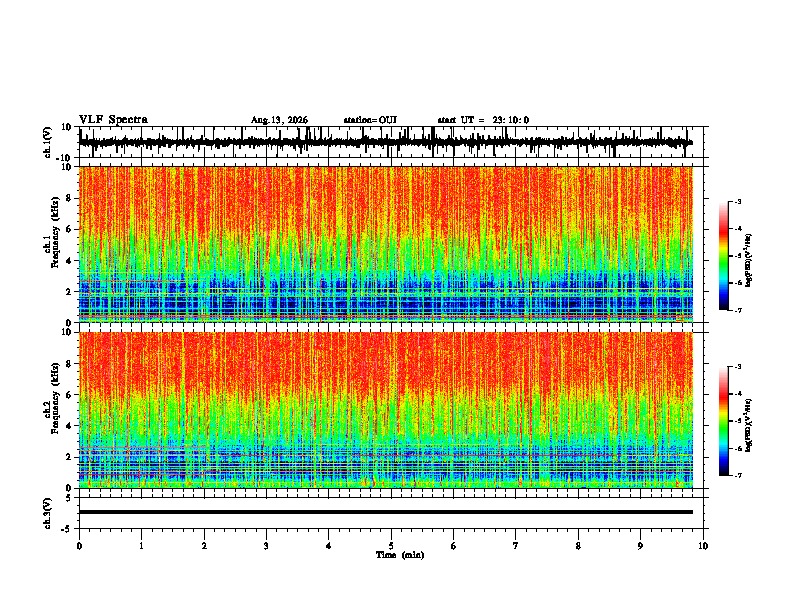This screenshot has width=792, height=612.
Task: Click time-axis tick label 4
Action: pyautogui.click(x=329, y=546)
